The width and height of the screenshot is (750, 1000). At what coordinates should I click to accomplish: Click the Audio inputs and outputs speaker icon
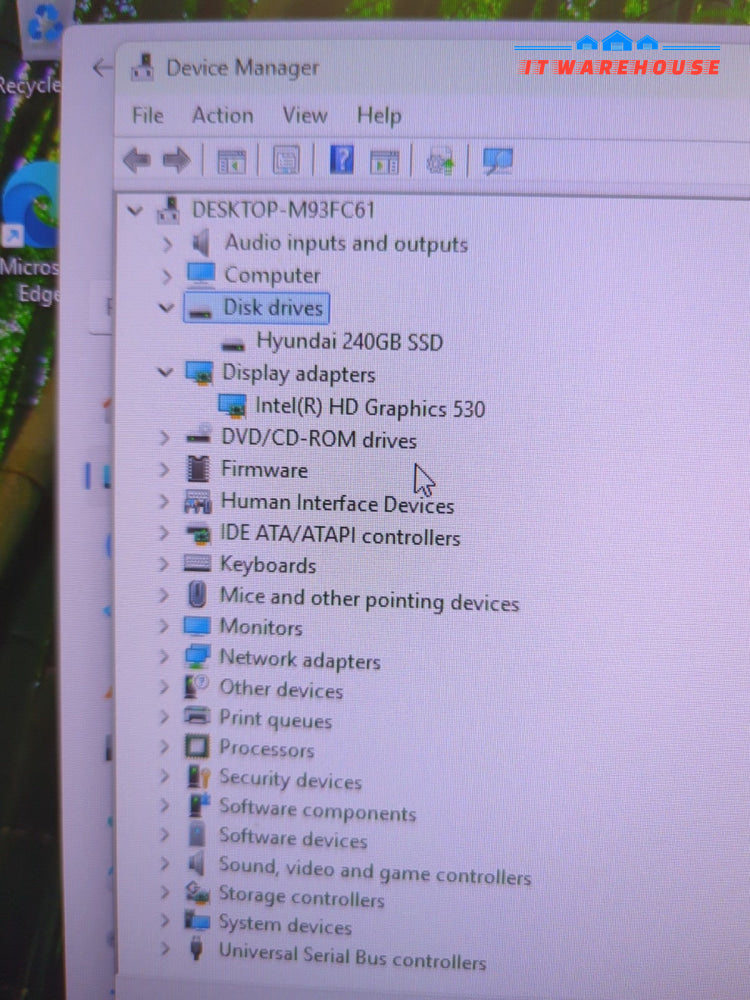coord(201,243)
